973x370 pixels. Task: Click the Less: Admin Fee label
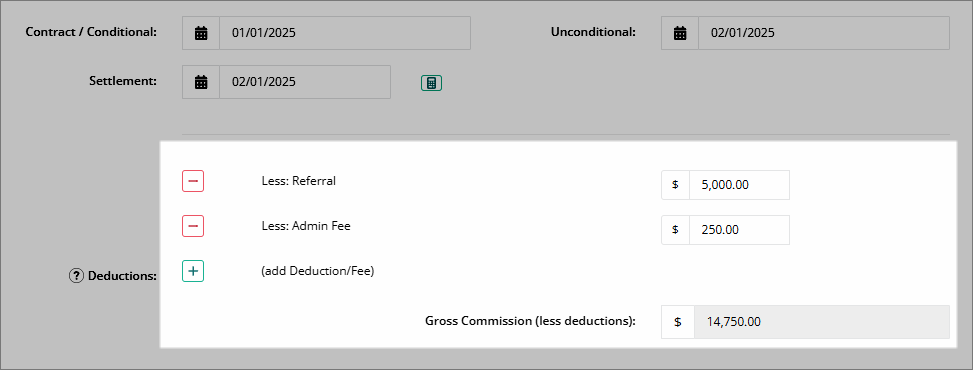click(306, 226)
